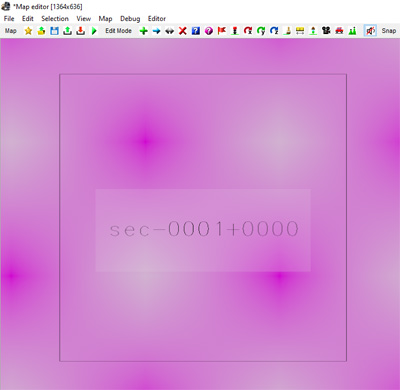Click the Edit Mode toolbar label
This screenshot has height=390, width=400.
pyautogui.click(x=118, y=31)
